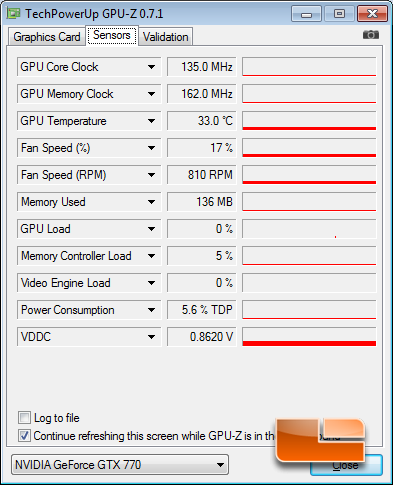Switch to the Graphics Card tab
Viewport: 393px width, 485px height.
(47, 36)
